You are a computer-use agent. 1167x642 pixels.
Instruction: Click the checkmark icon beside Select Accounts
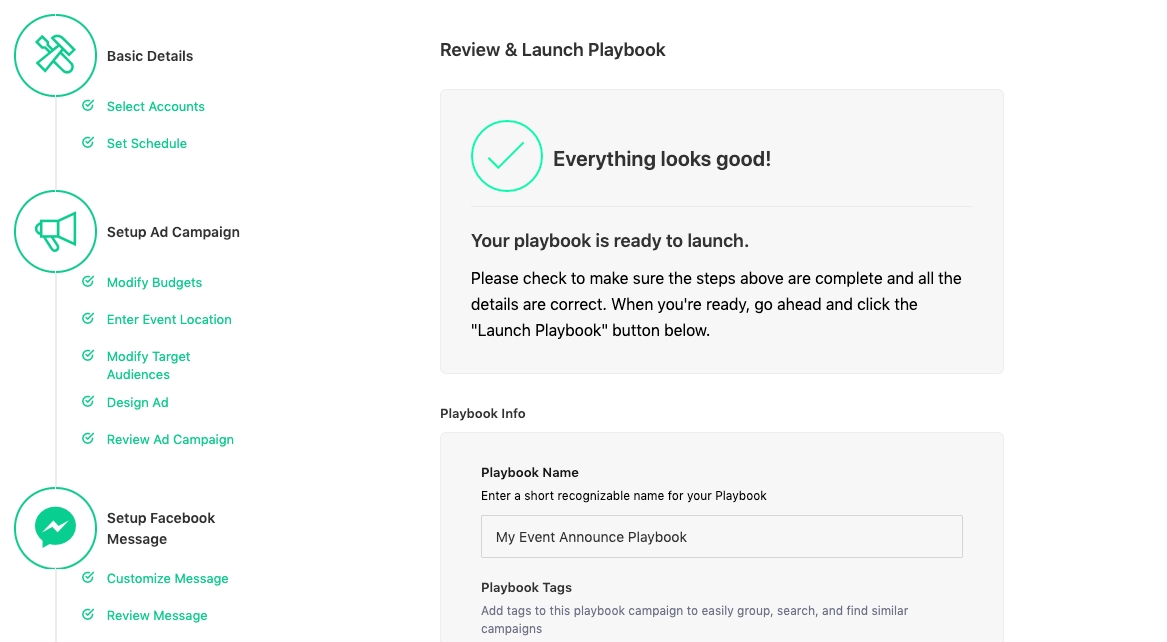point(88,106)
